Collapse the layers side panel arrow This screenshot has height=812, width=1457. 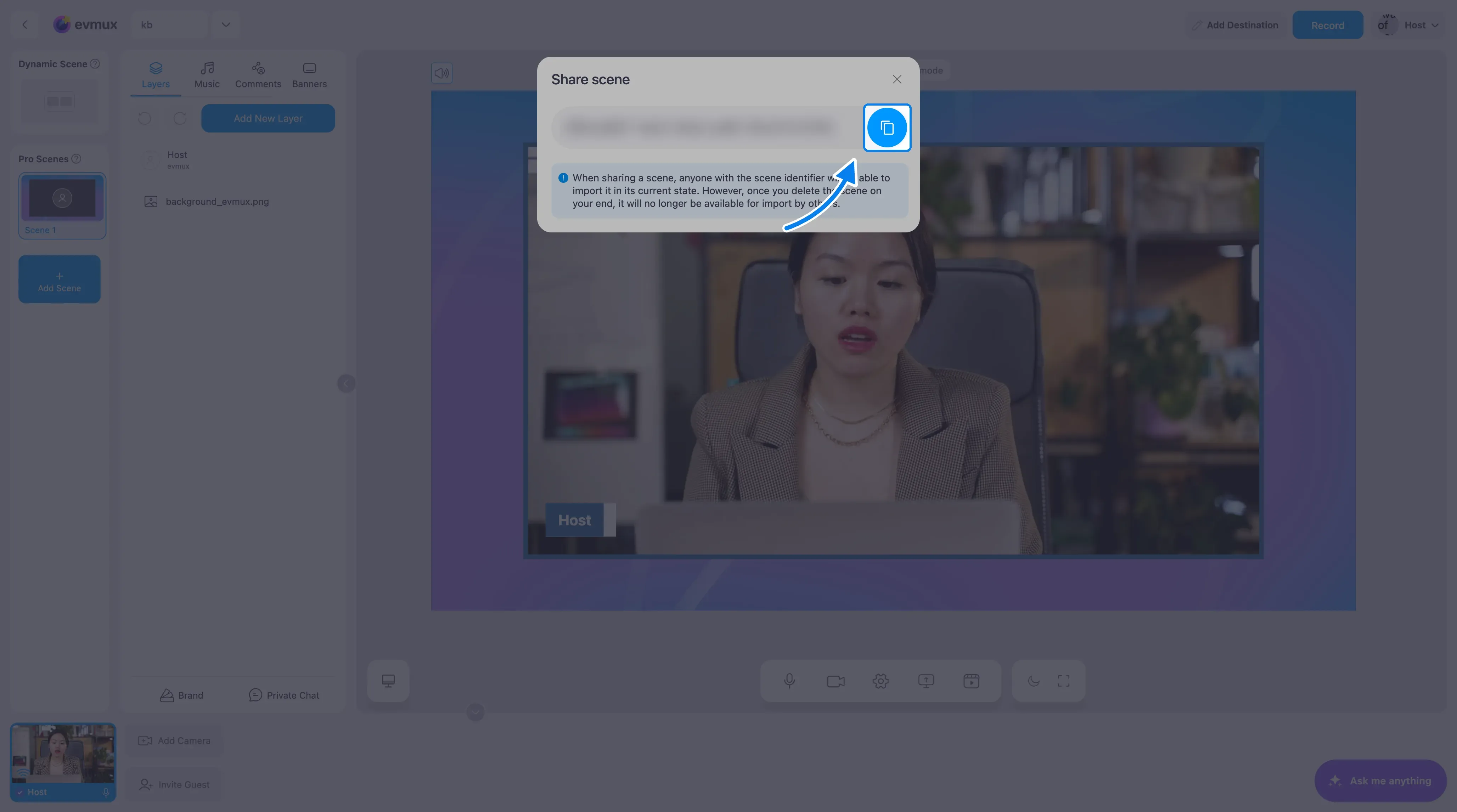tap(346, 383)
